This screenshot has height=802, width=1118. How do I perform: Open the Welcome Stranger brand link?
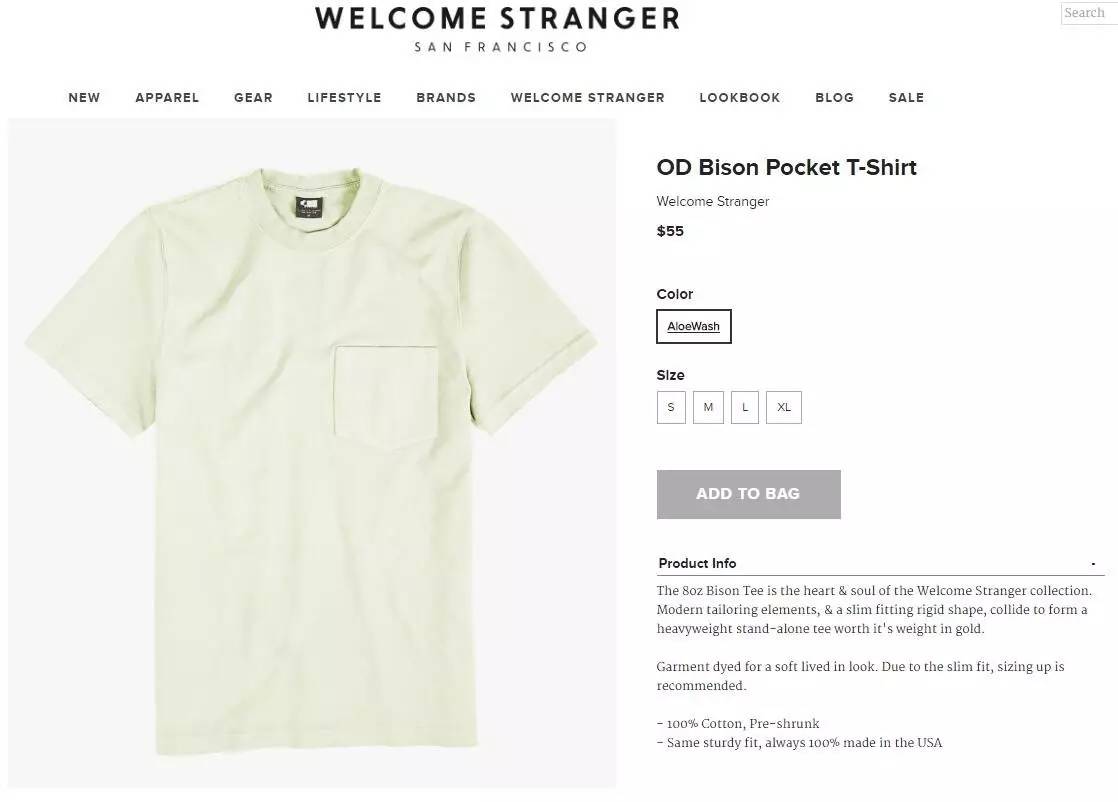click(x=712, y=202)
